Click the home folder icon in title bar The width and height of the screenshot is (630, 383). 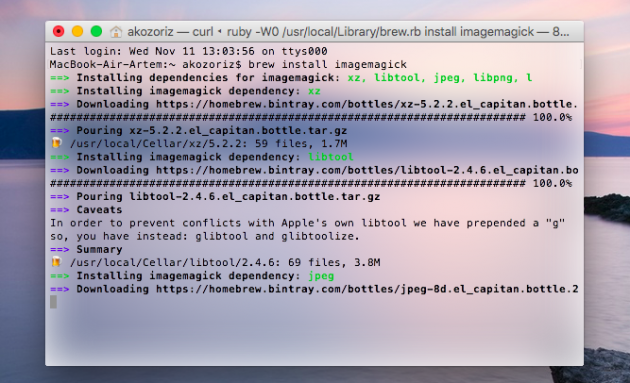pyautogui.click(x=116, y=32)
